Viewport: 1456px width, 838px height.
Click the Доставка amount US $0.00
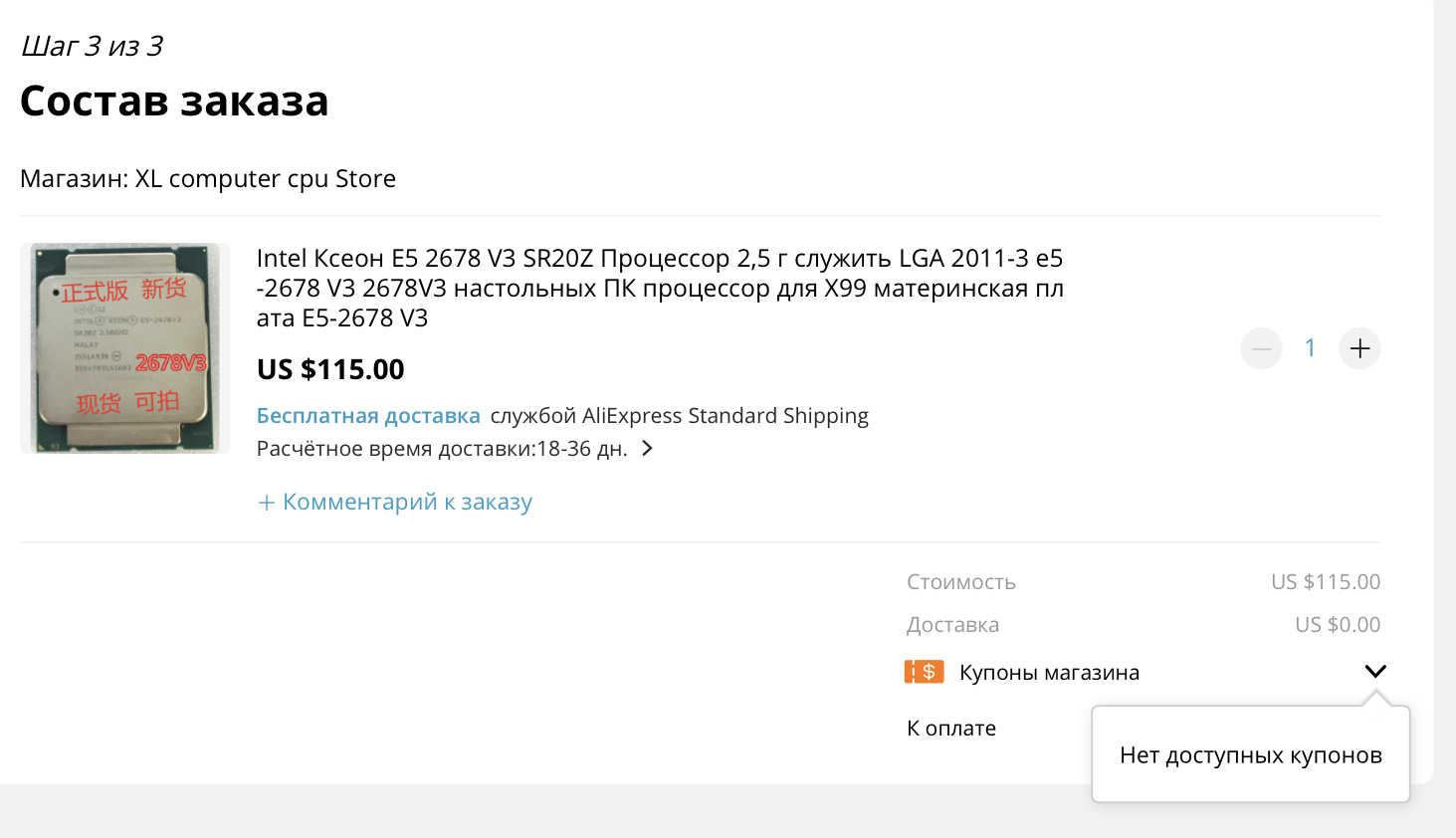(x=1337, y=625)
